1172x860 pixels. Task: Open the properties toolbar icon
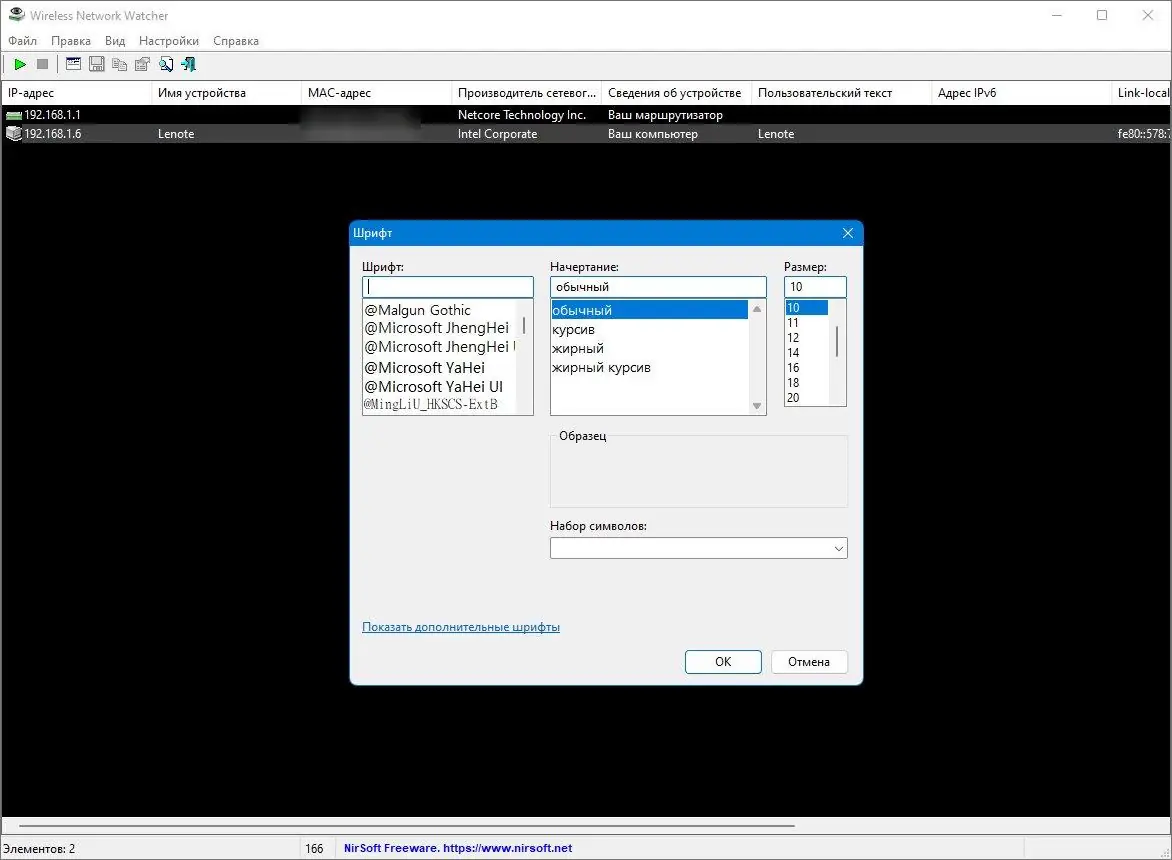(x=142, y=64)
